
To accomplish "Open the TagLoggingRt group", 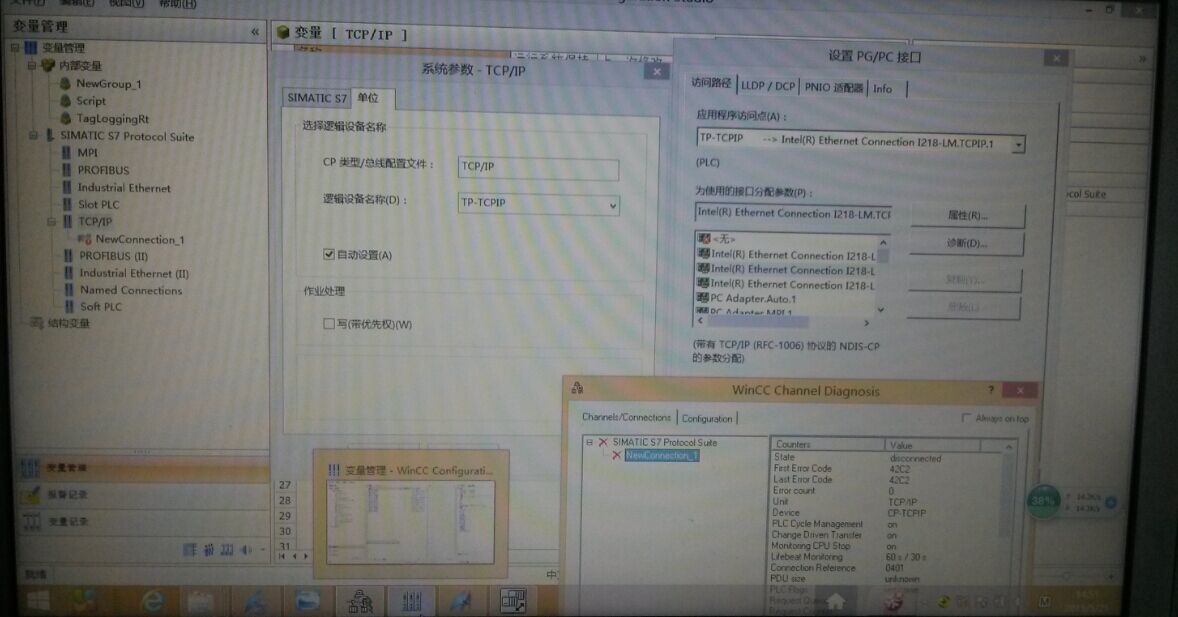I will coord(112,119).
